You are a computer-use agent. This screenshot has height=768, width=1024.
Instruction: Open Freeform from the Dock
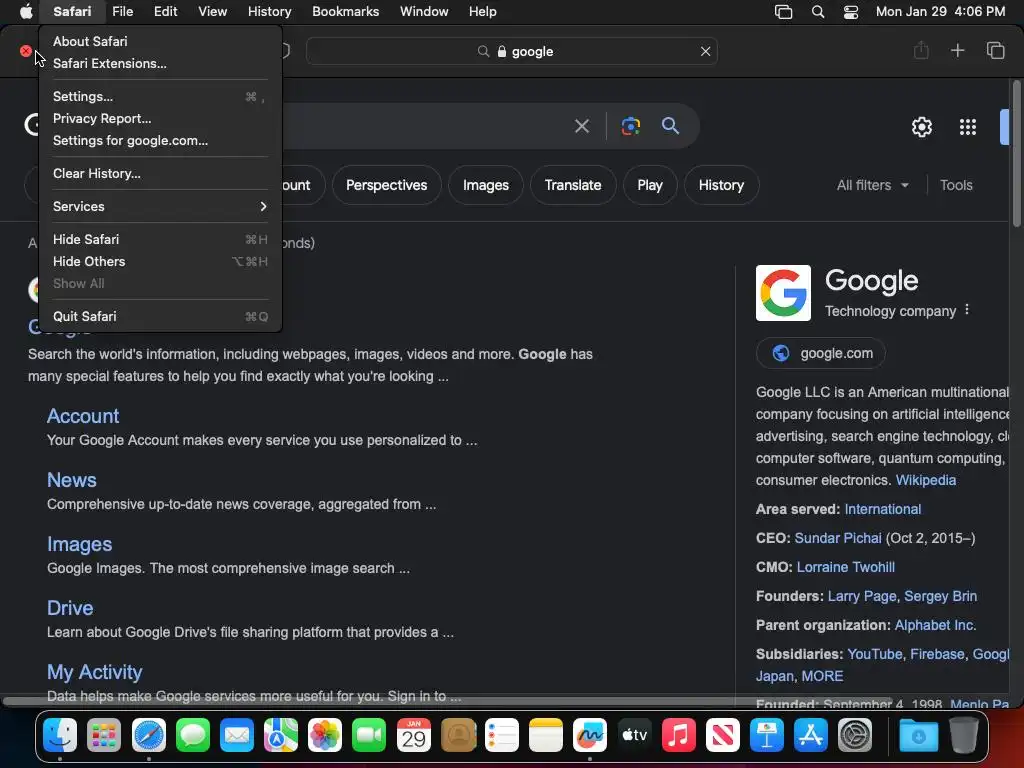pyautogui.click(x=590, y=735)
